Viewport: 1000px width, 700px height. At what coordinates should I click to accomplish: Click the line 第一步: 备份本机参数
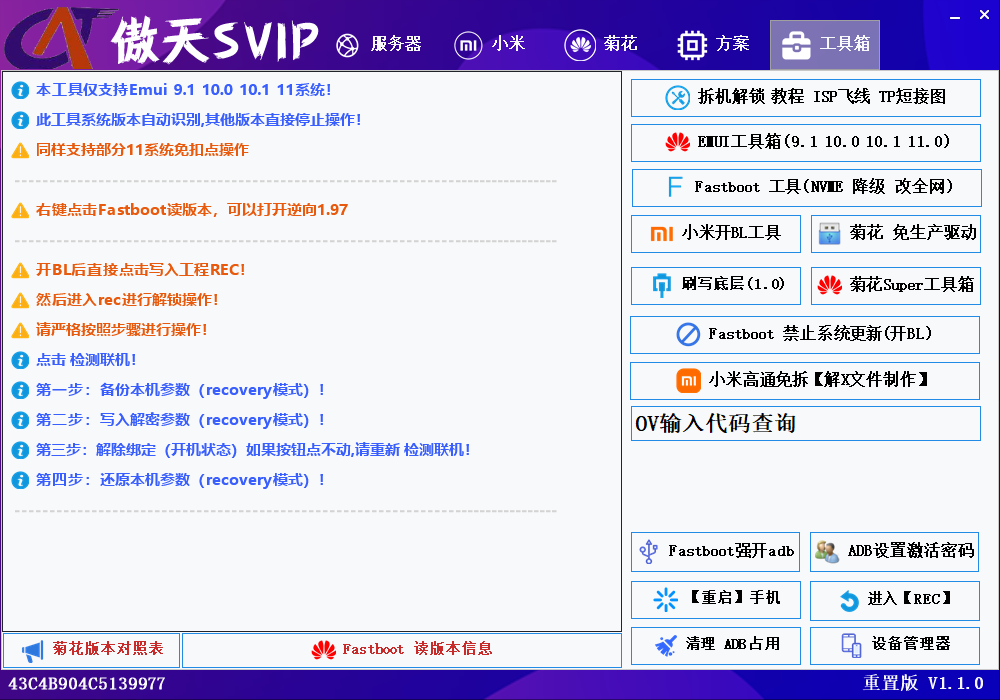pyautogui.click(x=180, y=390)
